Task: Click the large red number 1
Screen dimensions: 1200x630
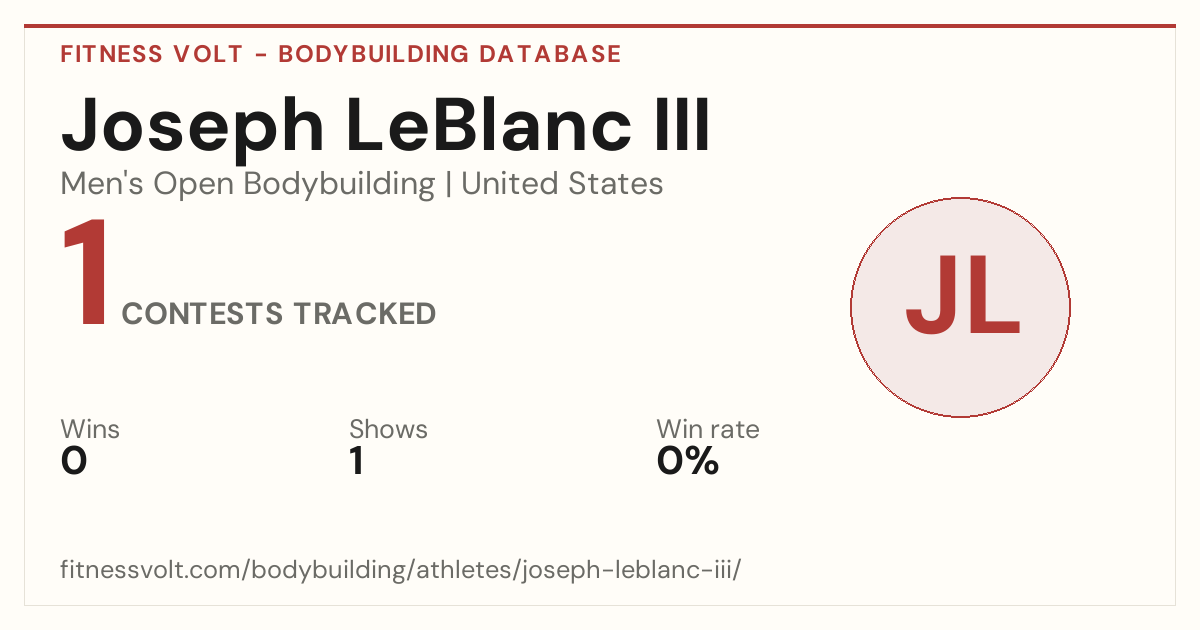Action: [x=85, y=275]
